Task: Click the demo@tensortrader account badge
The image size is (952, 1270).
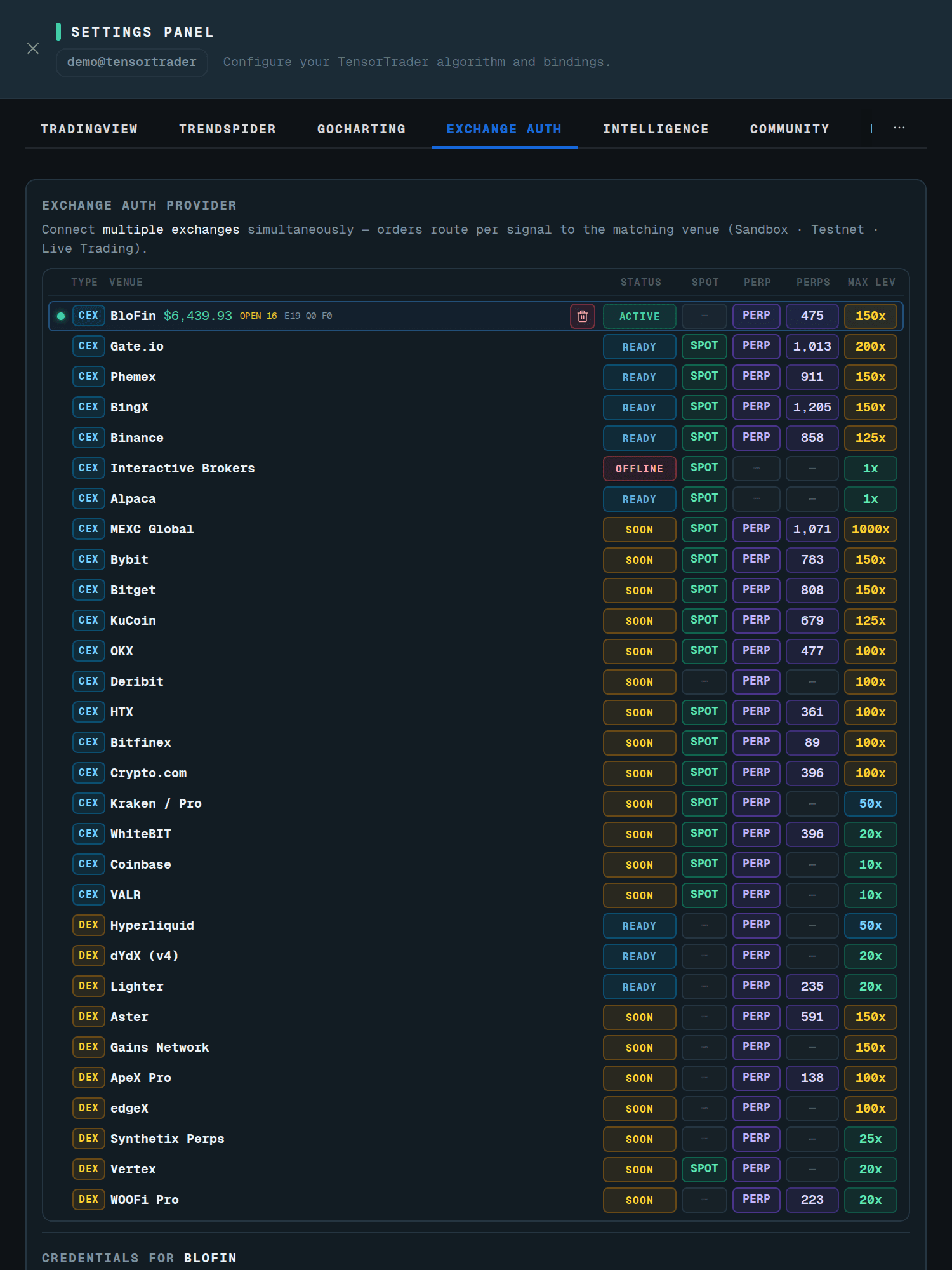Action: pos(132,62)
